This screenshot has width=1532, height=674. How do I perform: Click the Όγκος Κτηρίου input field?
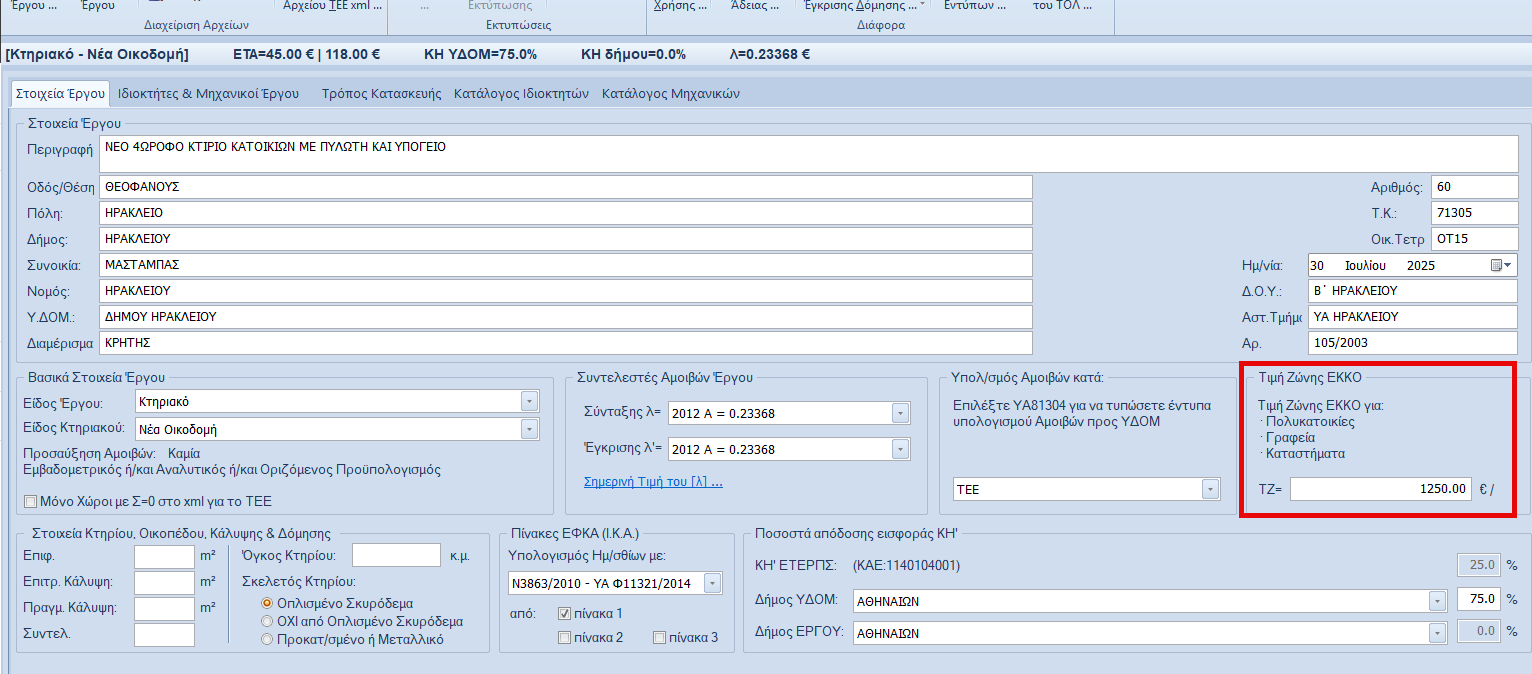[396, 556]
